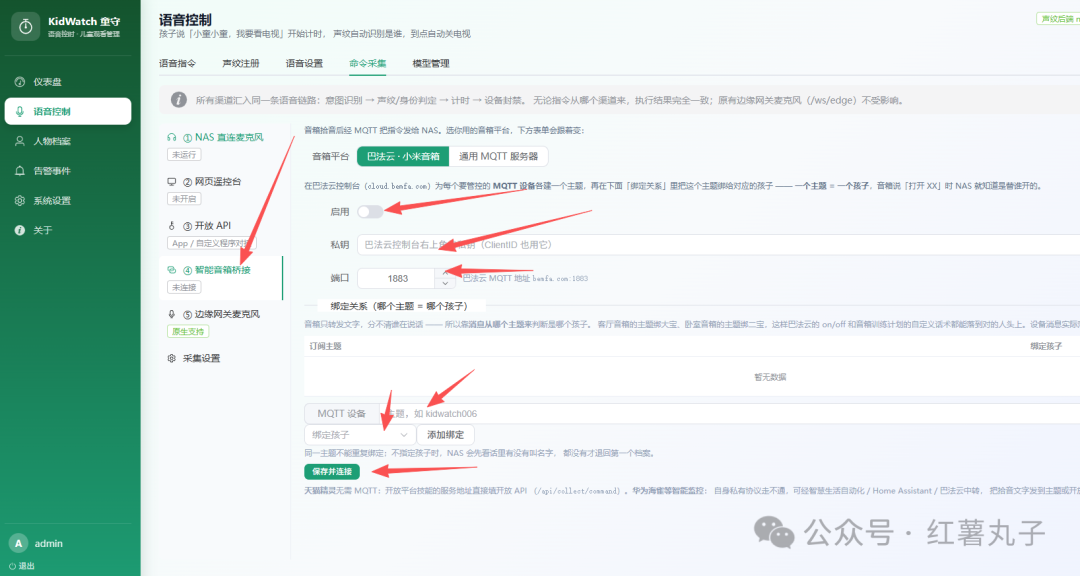Focus the 端口 field showing 1883
Viewport: 1080px width, 576px height.
pos(397,278)
